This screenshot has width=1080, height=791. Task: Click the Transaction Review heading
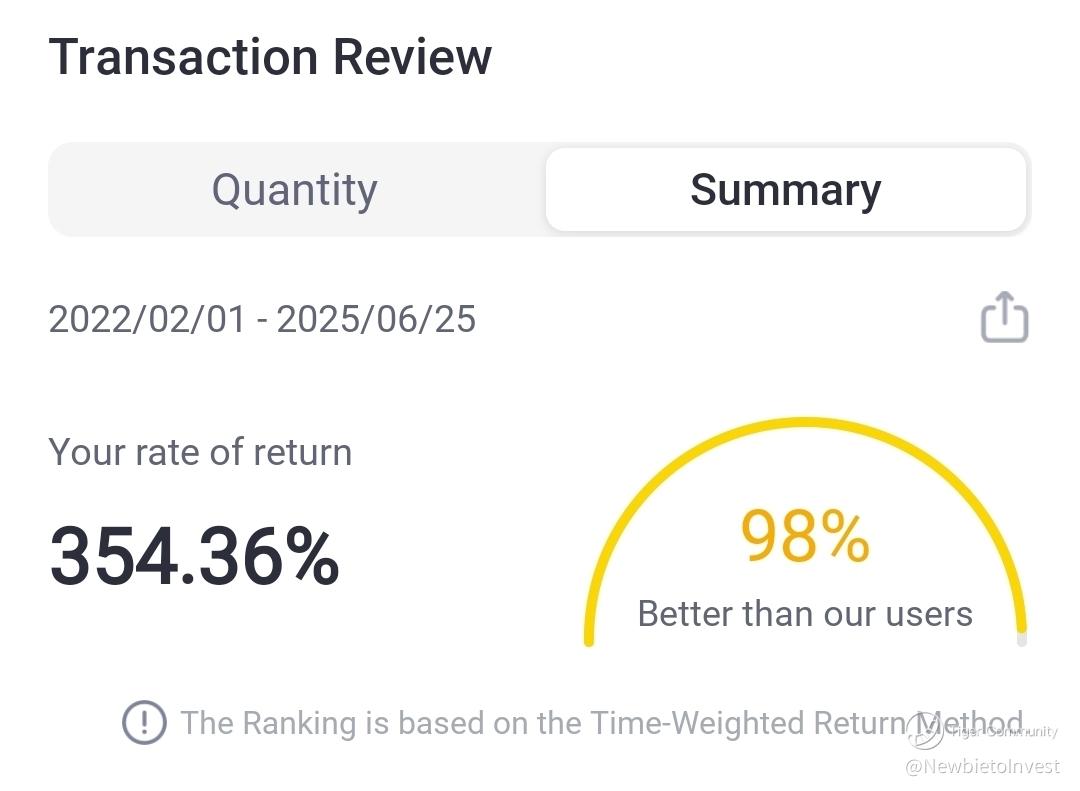point(270,56)
